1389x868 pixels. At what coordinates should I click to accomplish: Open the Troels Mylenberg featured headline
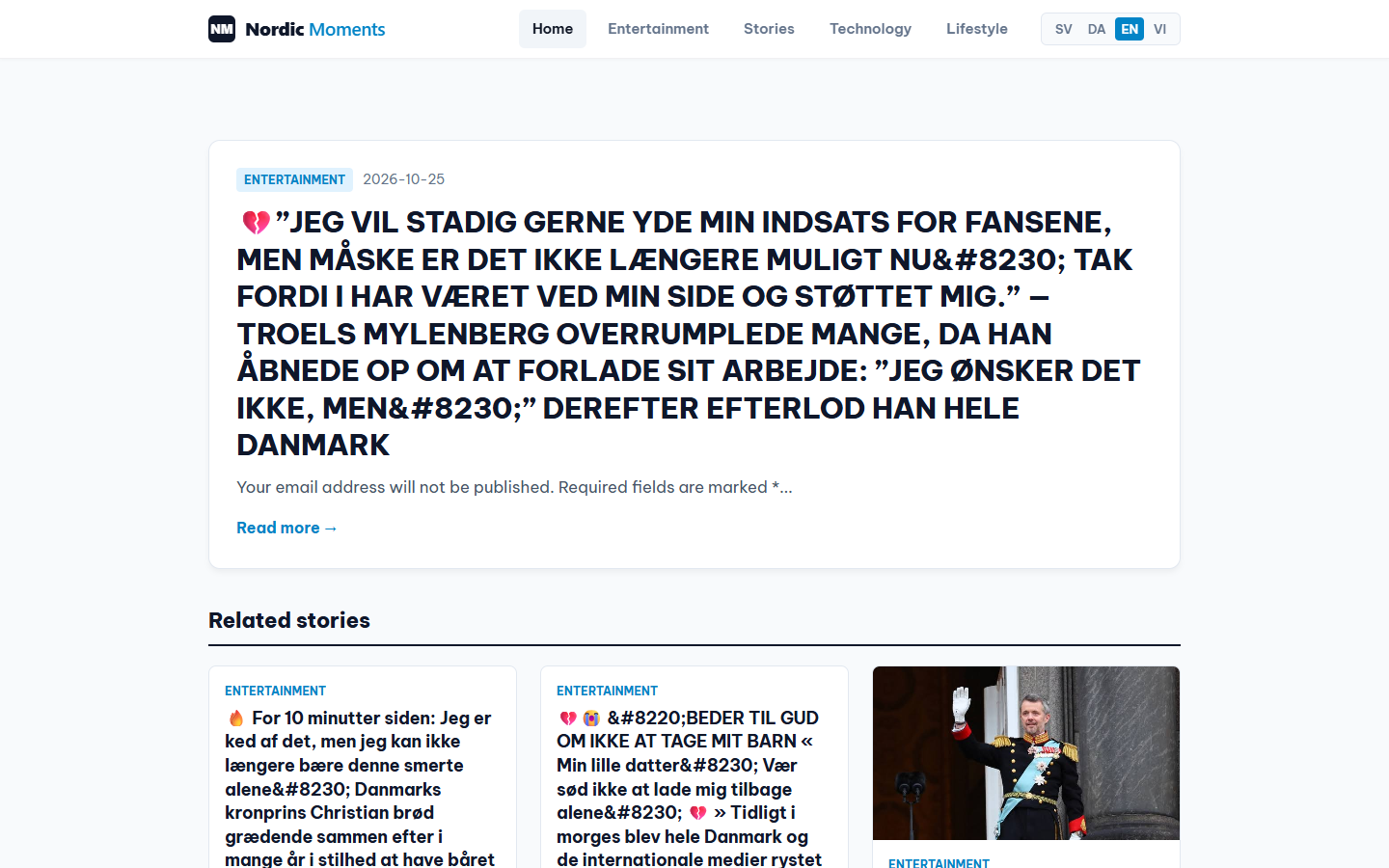click(x=689, y=334)
